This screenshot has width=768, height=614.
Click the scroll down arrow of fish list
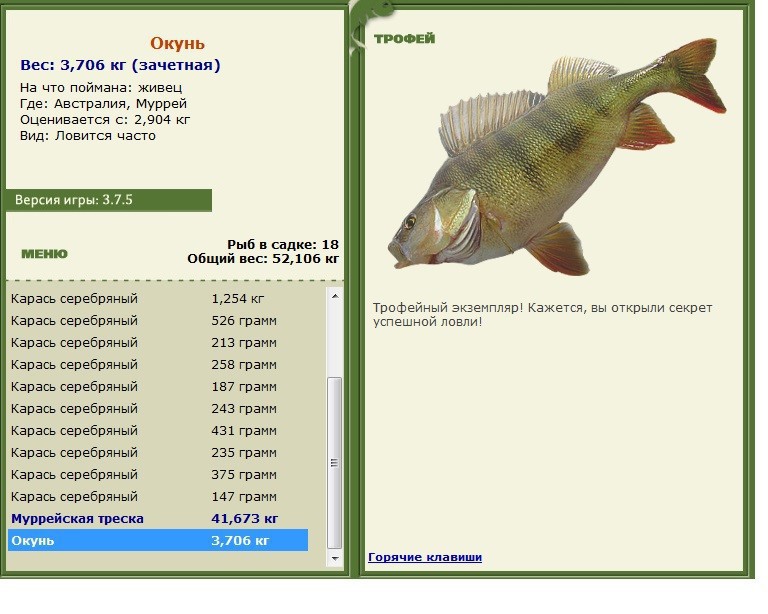(335, 558)
